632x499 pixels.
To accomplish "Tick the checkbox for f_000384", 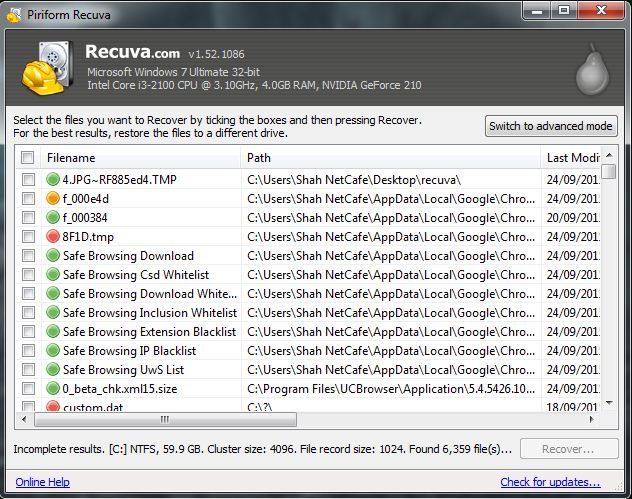I will [28, 217].
